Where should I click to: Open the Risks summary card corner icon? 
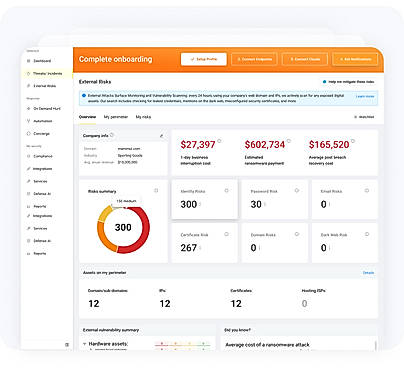point(156,191)
